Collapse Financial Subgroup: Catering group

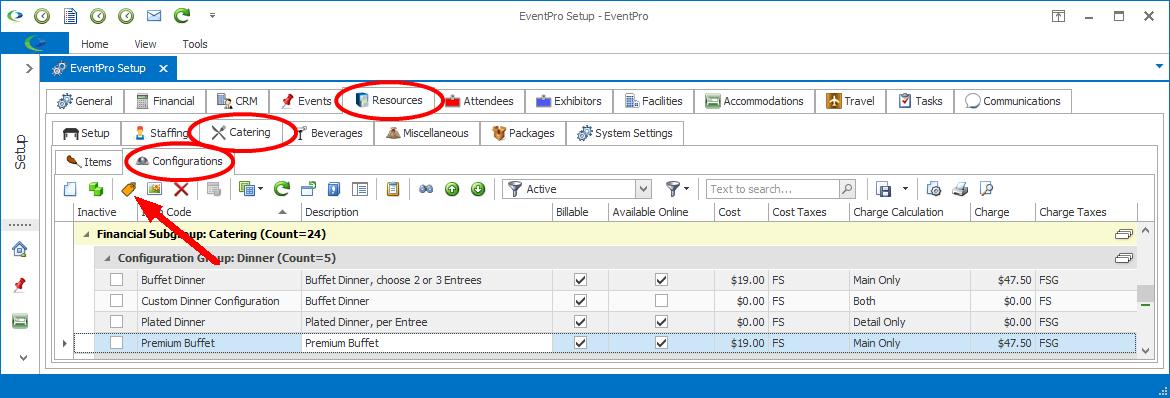click(87, 234)
